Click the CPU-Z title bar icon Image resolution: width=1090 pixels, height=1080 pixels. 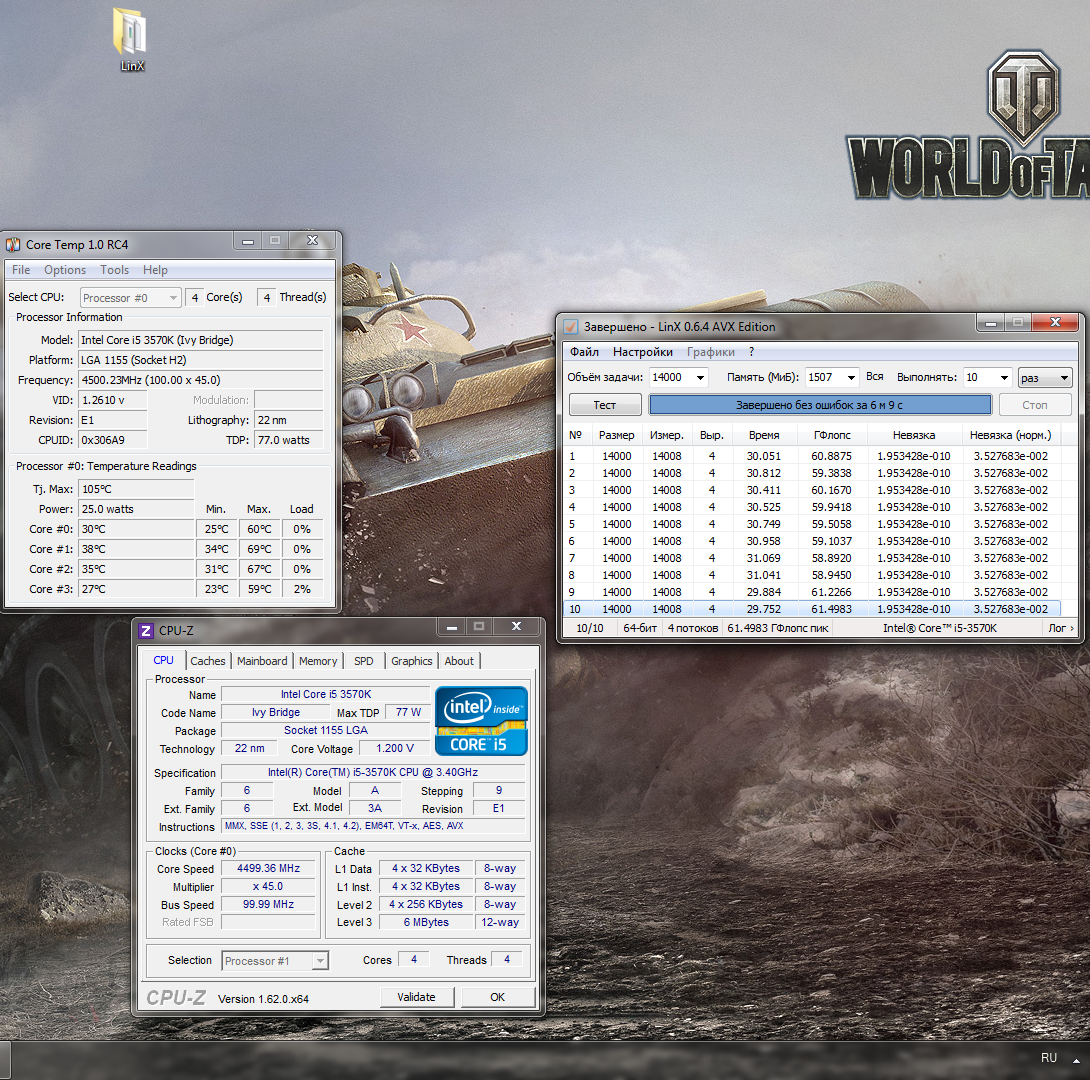pyautogui.click(x=146, y=630)
